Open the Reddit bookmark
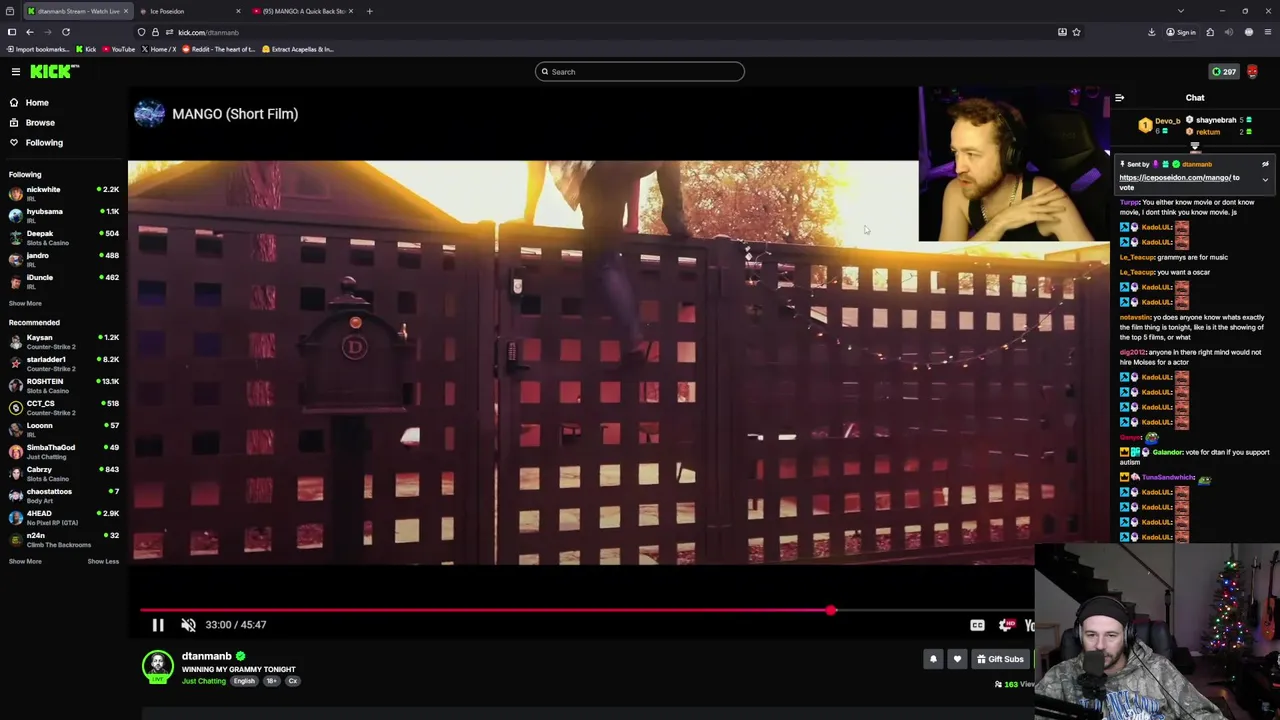This screenshot has height=720, width=1280. 220,49
